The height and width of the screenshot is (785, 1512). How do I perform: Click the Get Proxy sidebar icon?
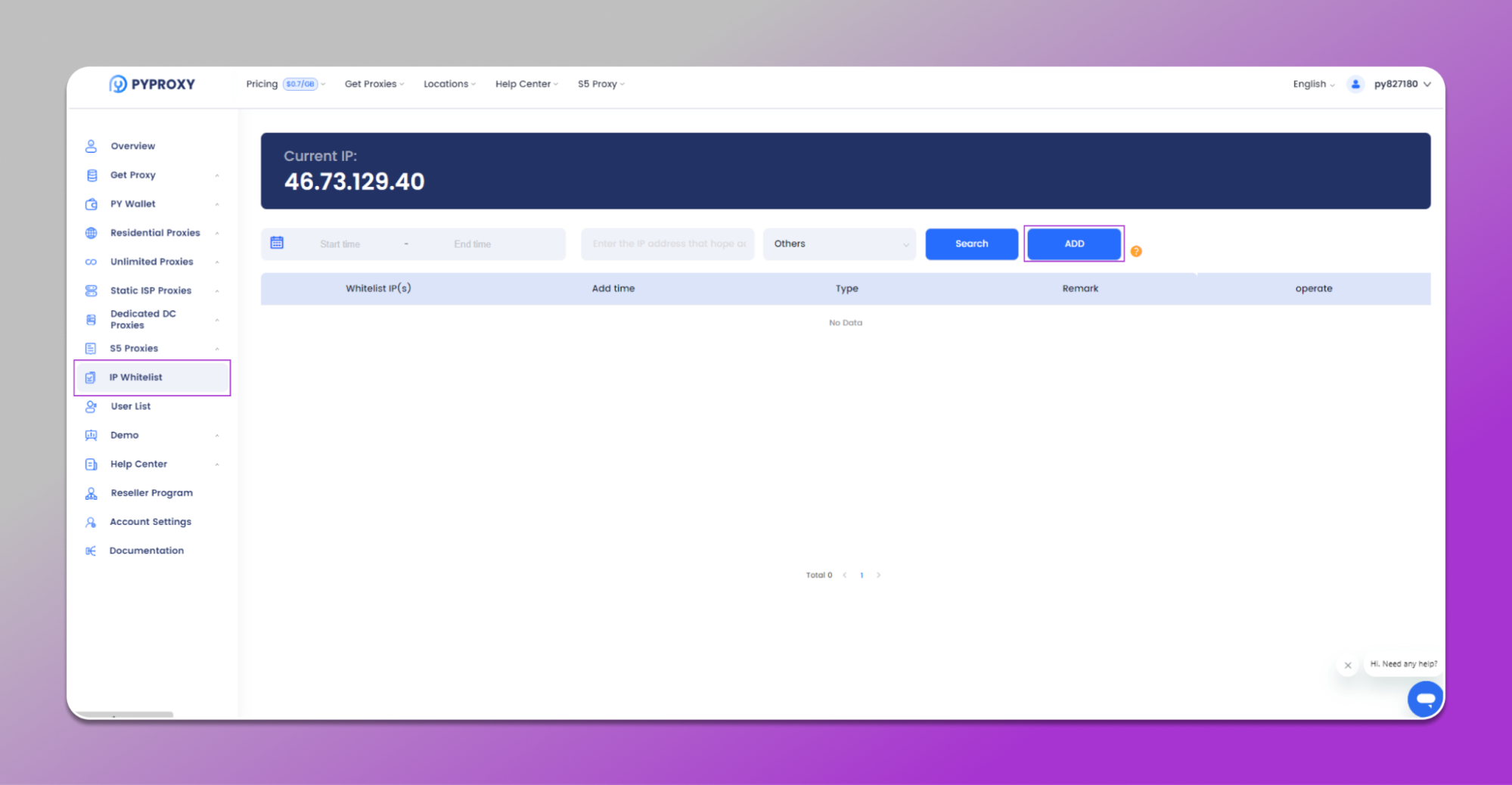[x=92, y=175]
